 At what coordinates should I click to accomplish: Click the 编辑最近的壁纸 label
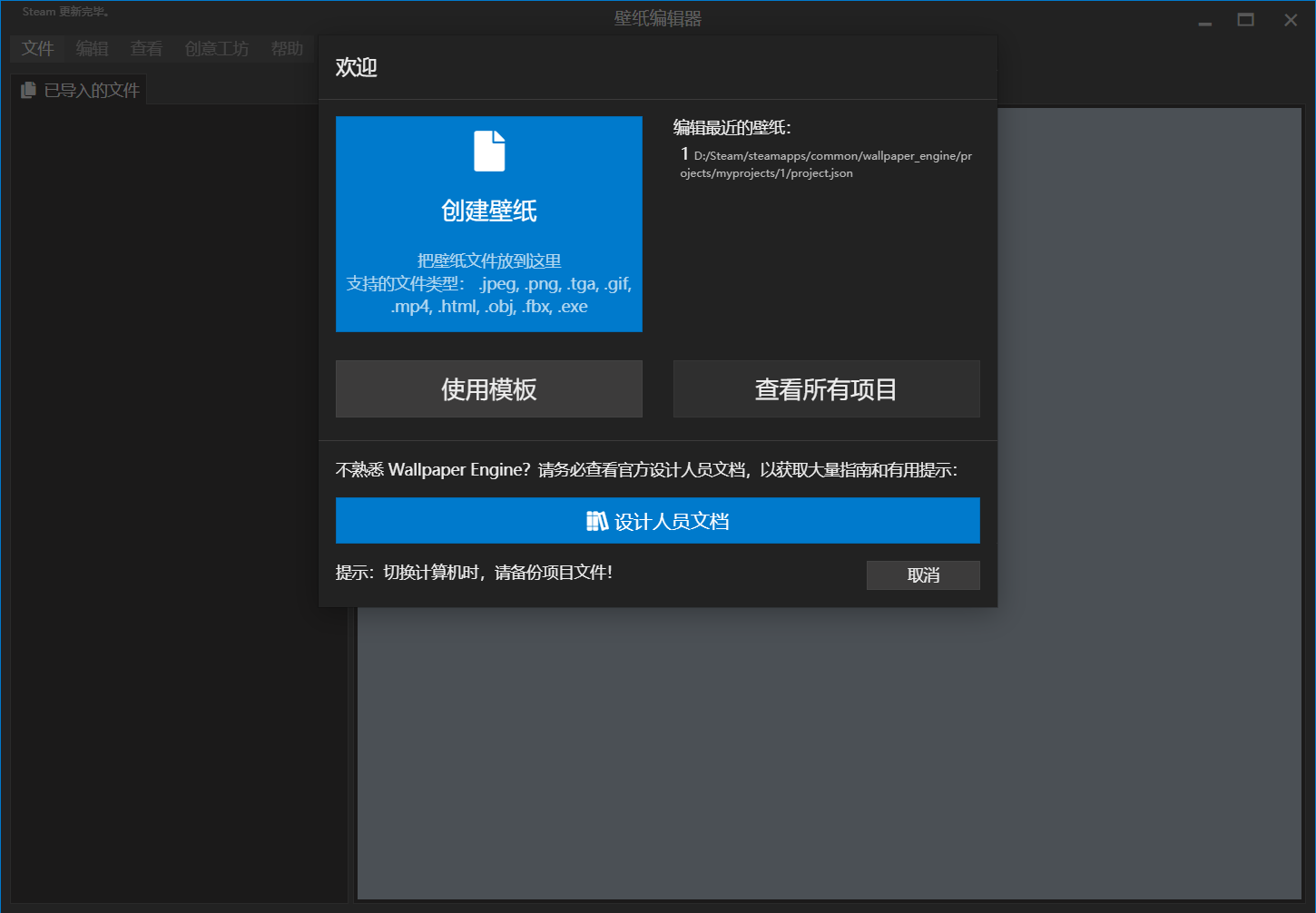click(x=732, y=127)
